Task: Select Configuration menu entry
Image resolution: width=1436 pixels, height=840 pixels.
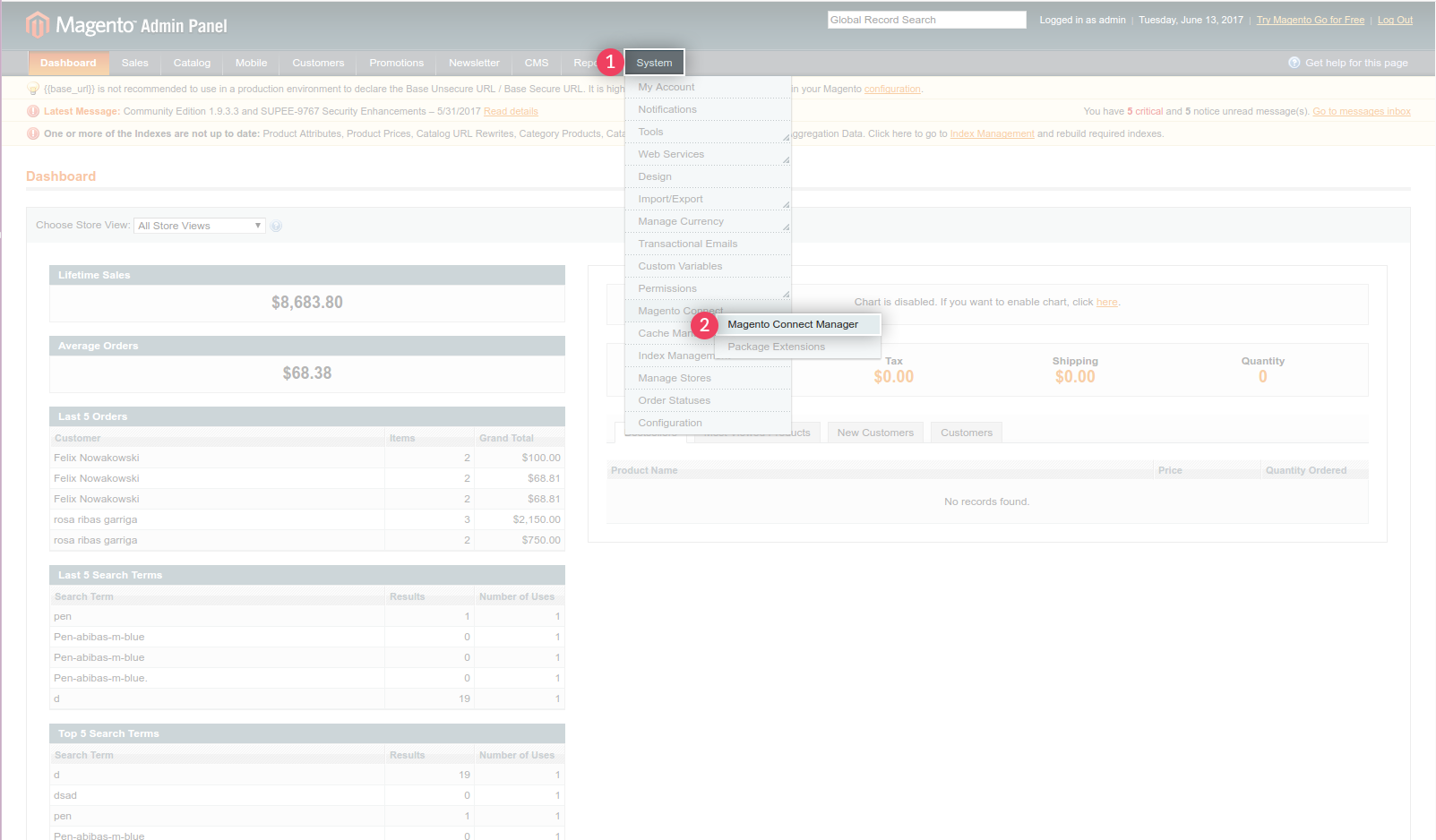Action: (x=708, y=423)
